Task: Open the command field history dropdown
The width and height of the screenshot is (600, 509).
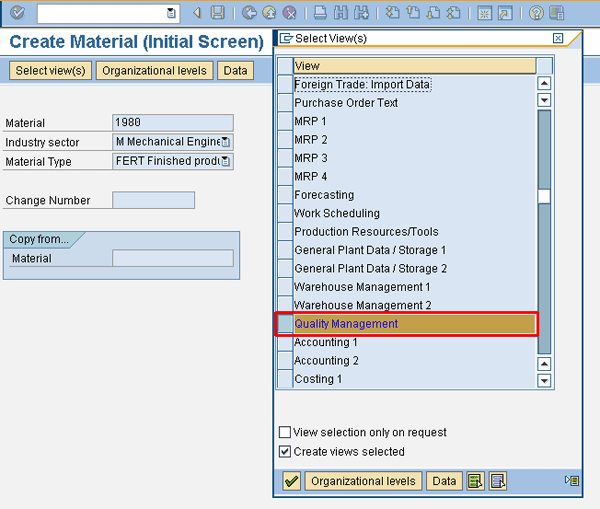Action: point(171,13)
